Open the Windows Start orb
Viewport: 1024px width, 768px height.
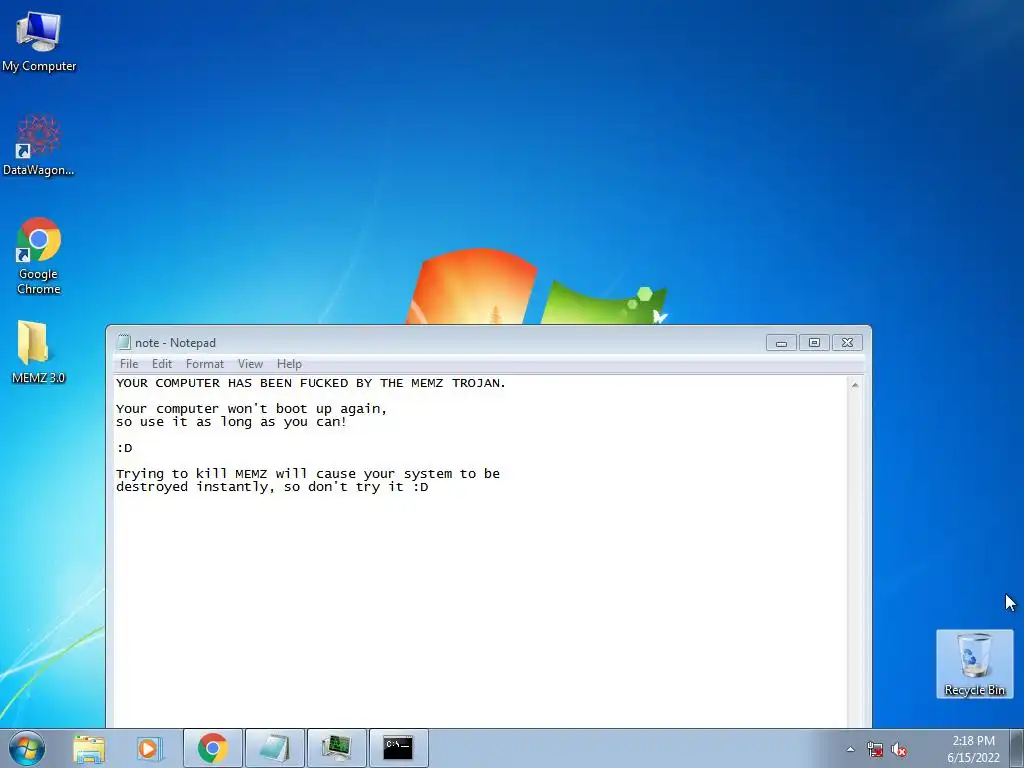coord(27,748)
